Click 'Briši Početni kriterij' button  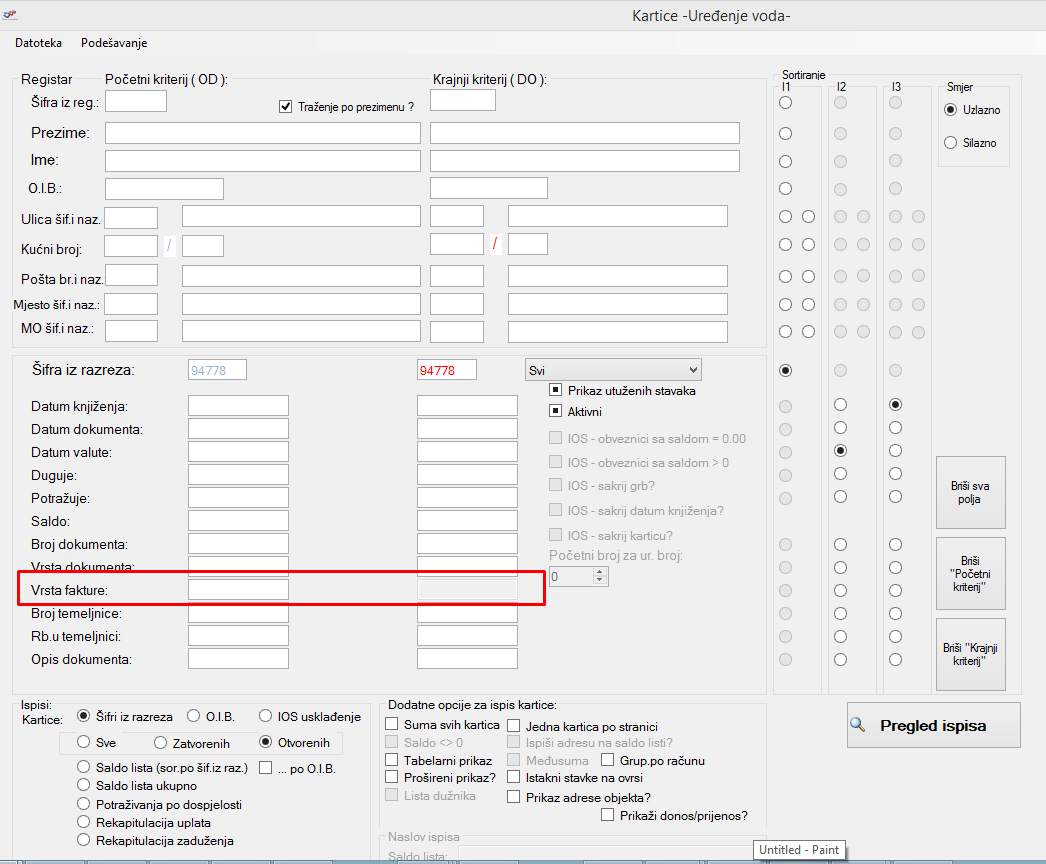click(970, 573)
